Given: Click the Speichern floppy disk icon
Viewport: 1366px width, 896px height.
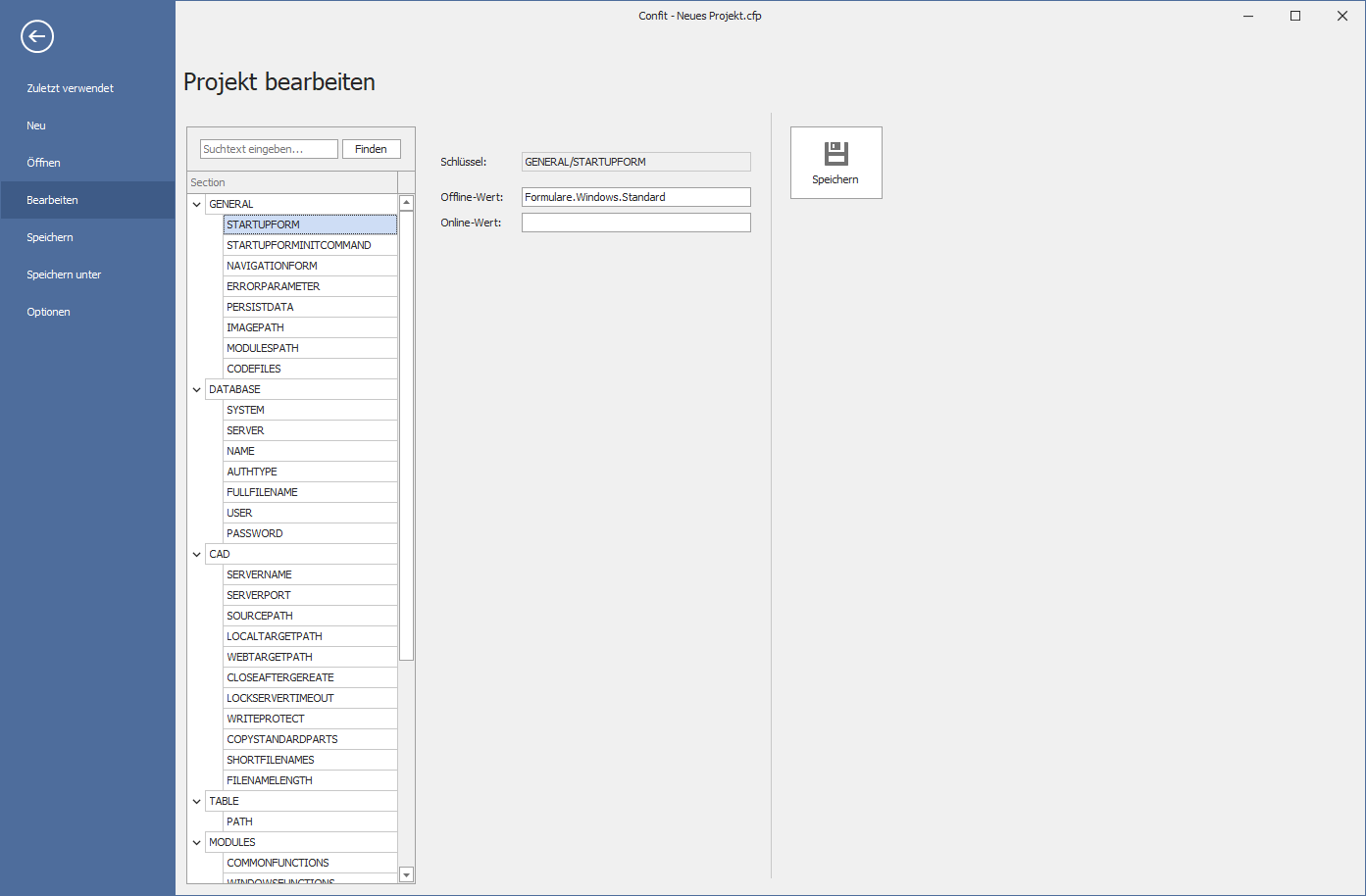Looking at the screenshot, I should point(835,154).
